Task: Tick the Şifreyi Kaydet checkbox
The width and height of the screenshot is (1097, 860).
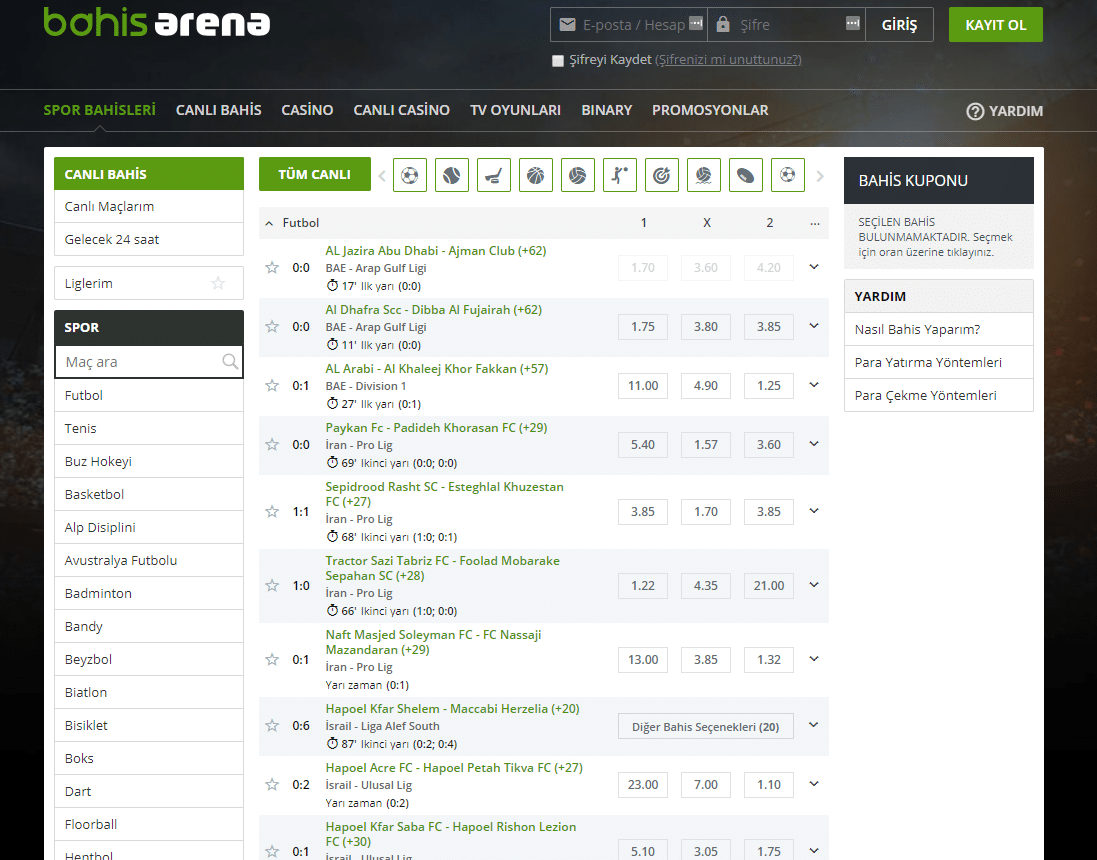Action: click(x=558, y=61)
